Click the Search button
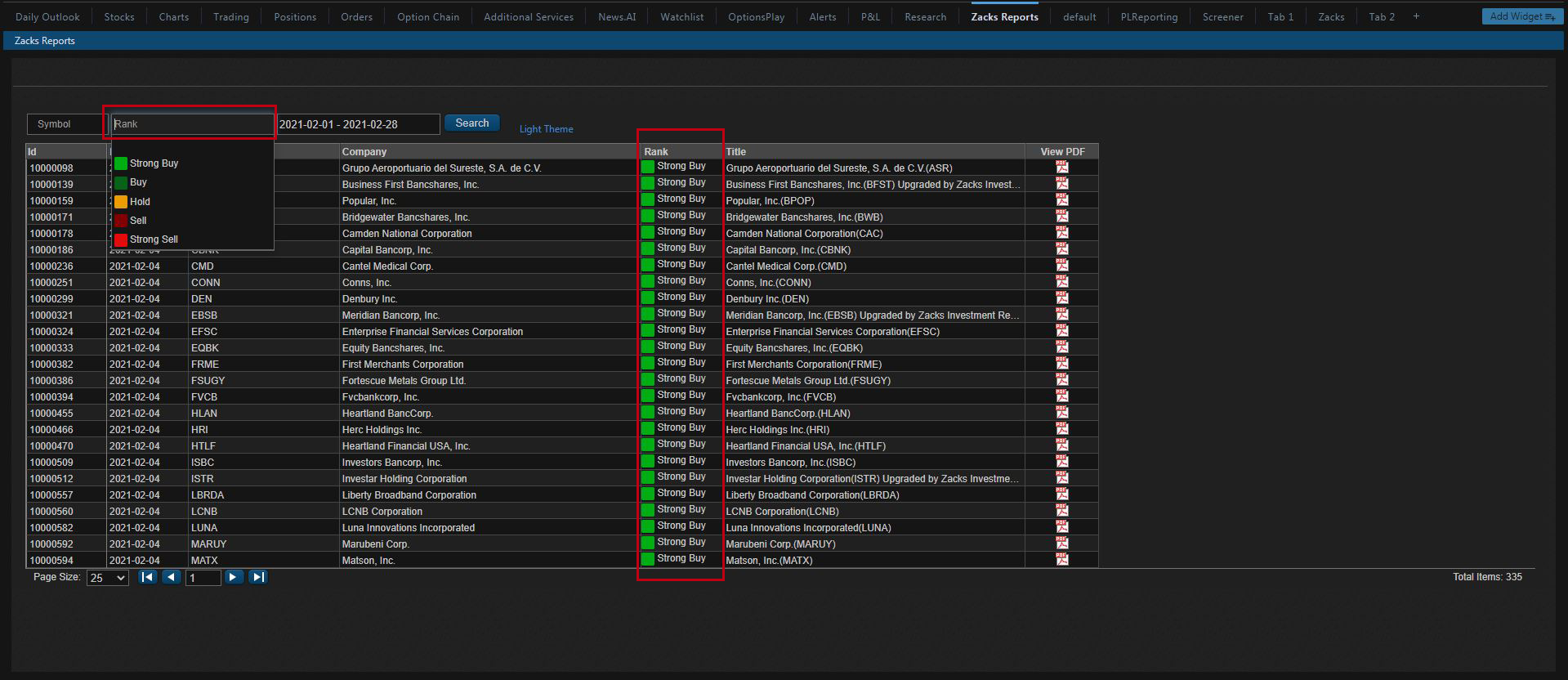Viewport: 1568px width, 680px height. pyautogui.click(x=472, y=123)
